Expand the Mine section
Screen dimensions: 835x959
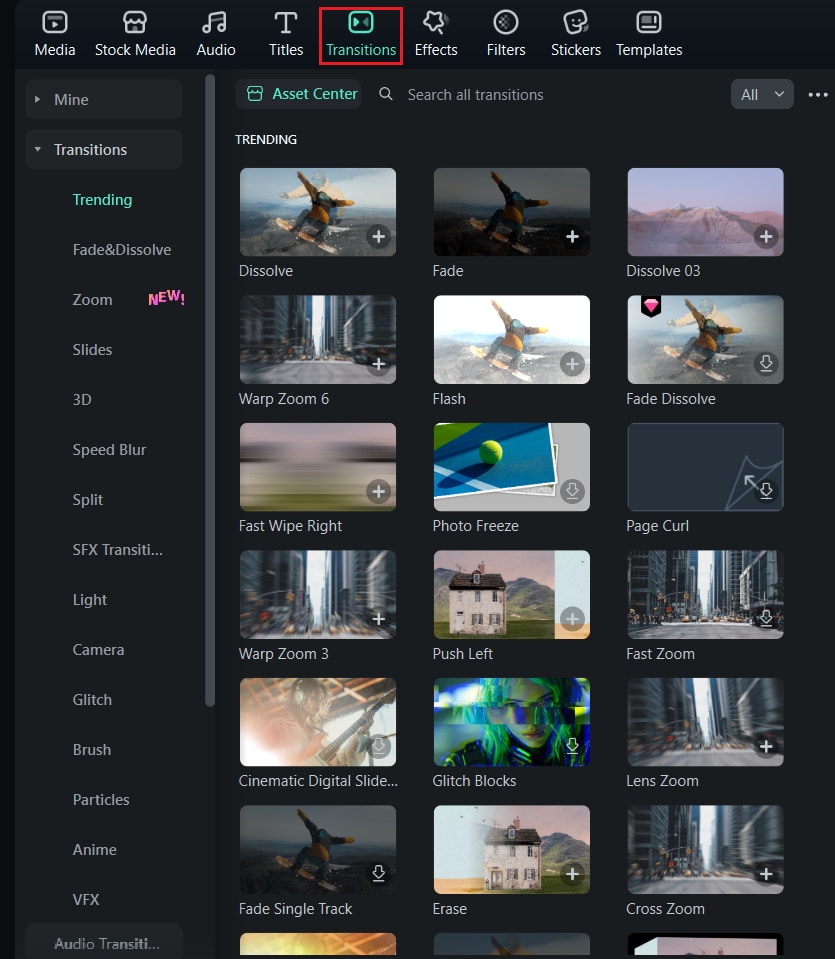pyautogui.click(x=104, y=99)
